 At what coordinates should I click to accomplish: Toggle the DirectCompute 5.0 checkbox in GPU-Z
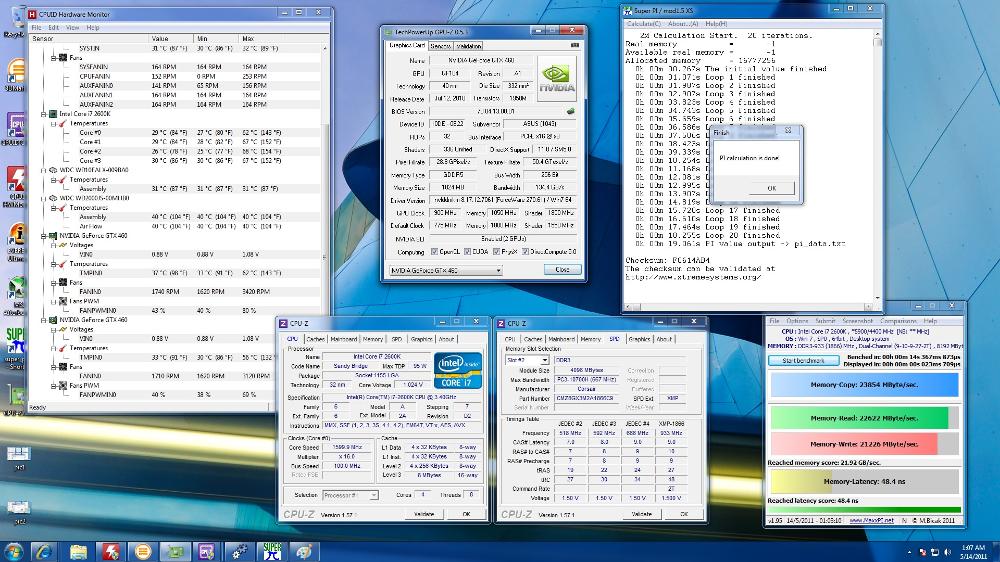[x=526, y=252]
